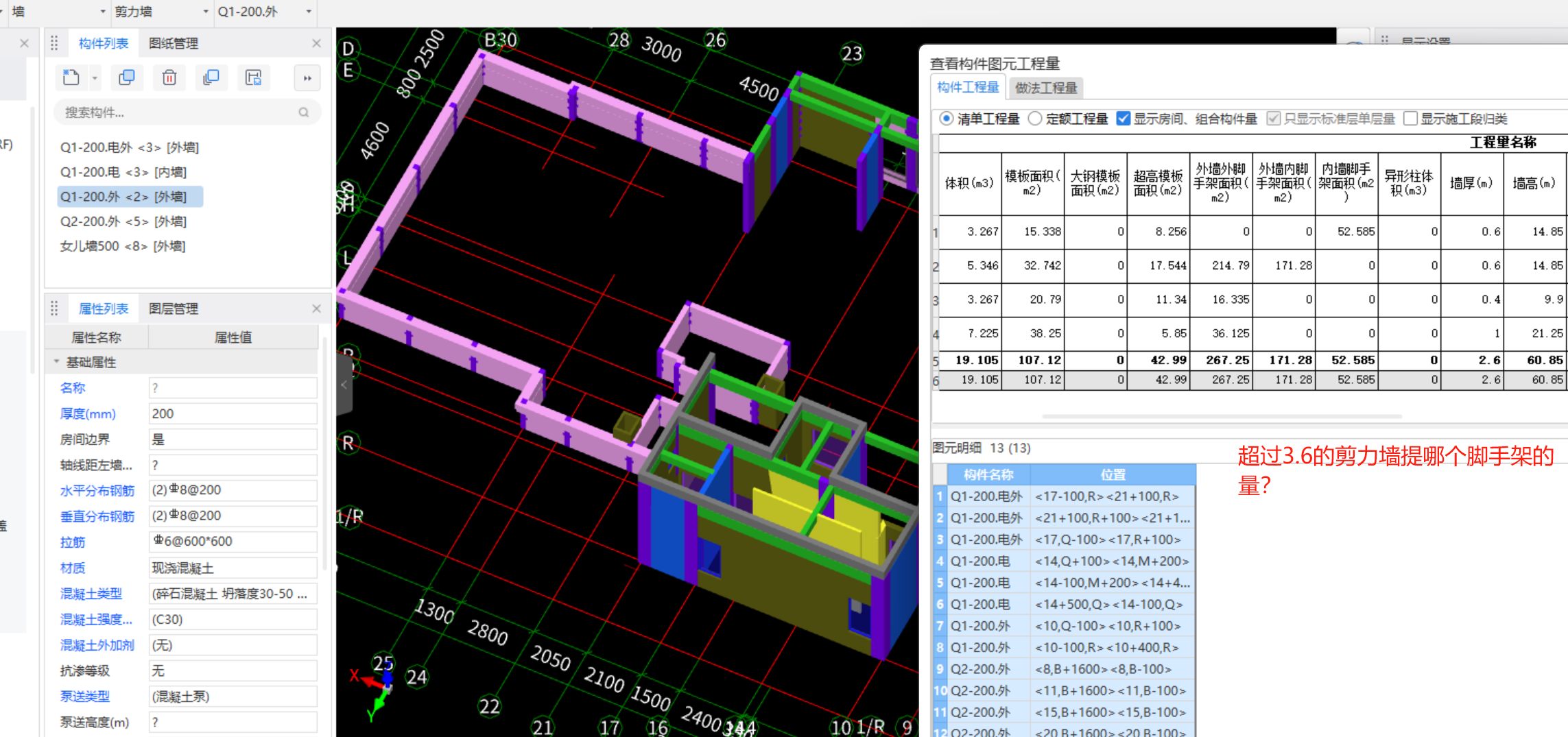Select Q1-200.外 <2> [外墙] component

point(130,197)
